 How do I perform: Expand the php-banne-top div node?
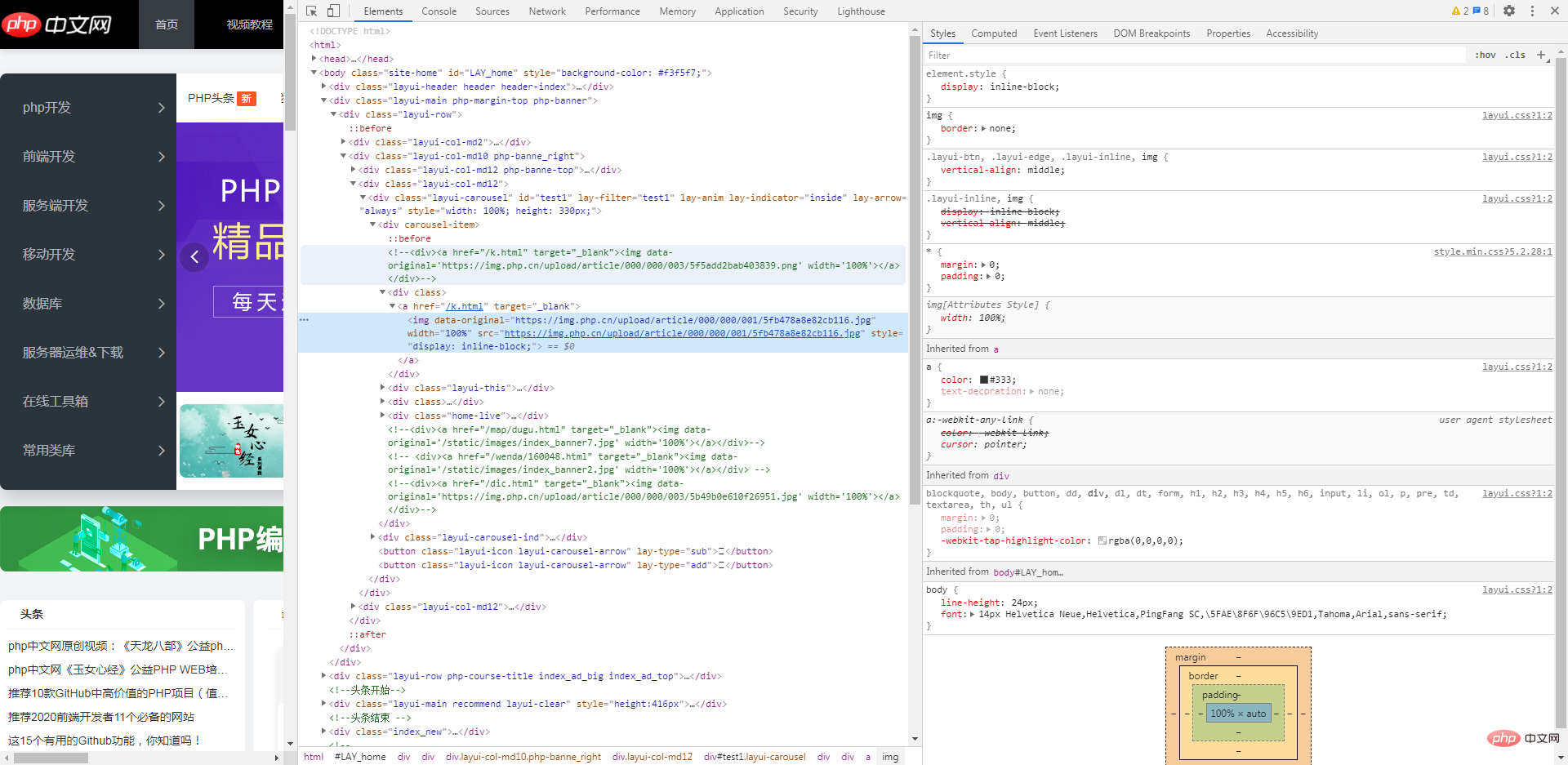pos(354,170)
